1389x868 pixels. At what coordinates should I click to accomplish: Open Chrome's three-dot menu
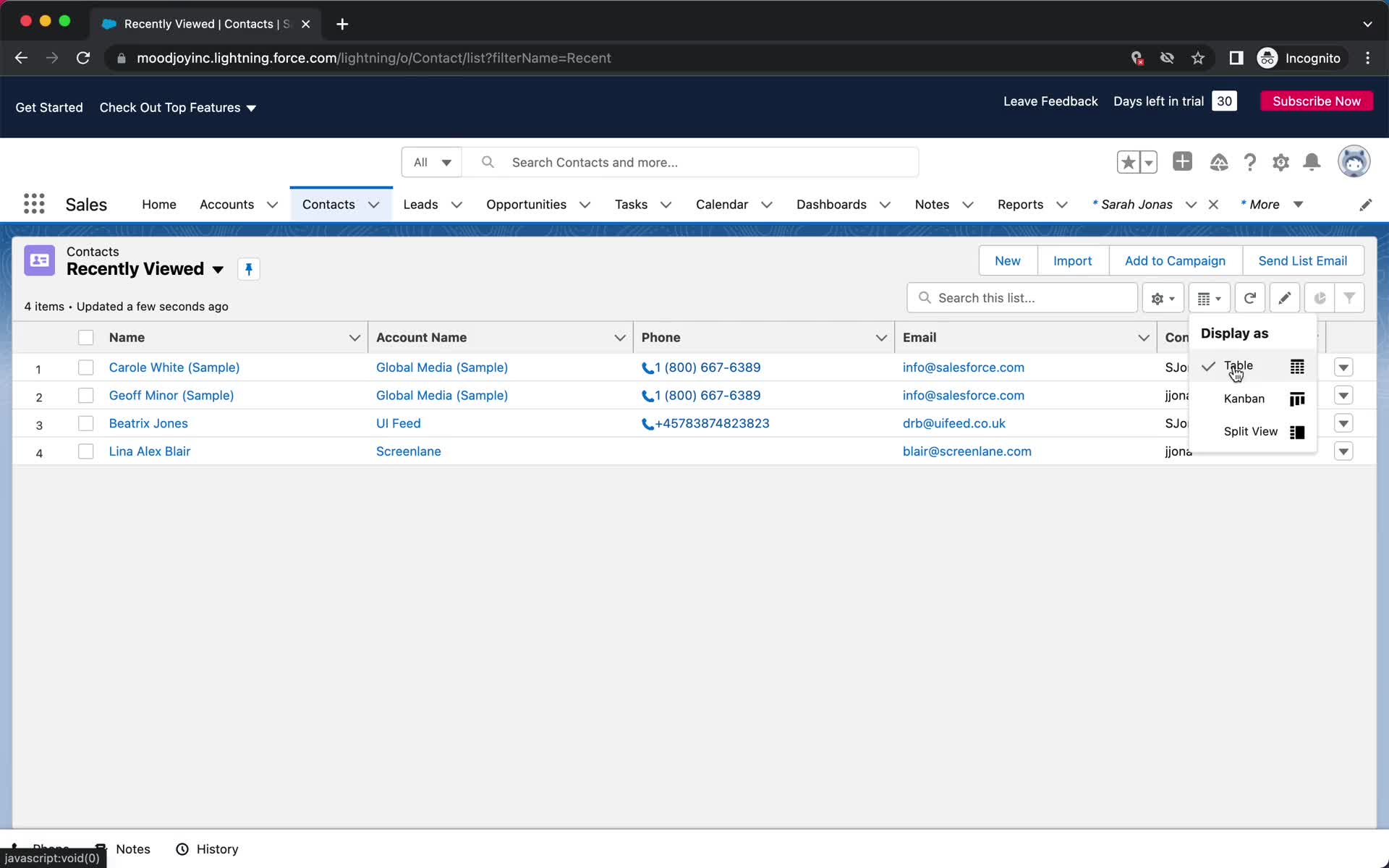[1367, 58]
